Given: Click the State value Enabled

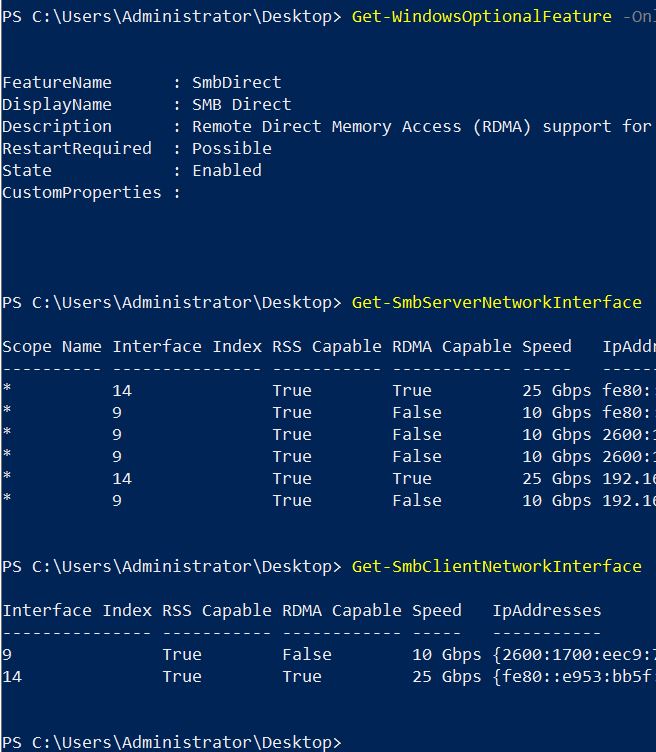Looking at the screenshot, I should [227, 171].
